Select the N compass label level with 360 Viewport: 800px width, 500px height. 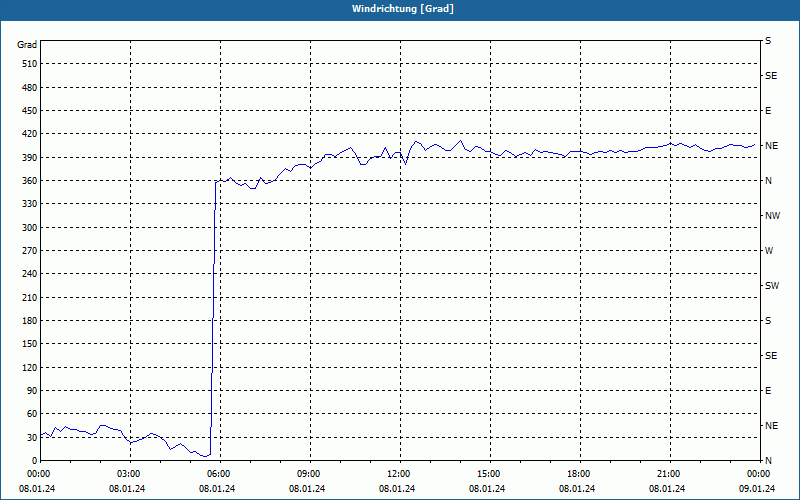(768, 181)
